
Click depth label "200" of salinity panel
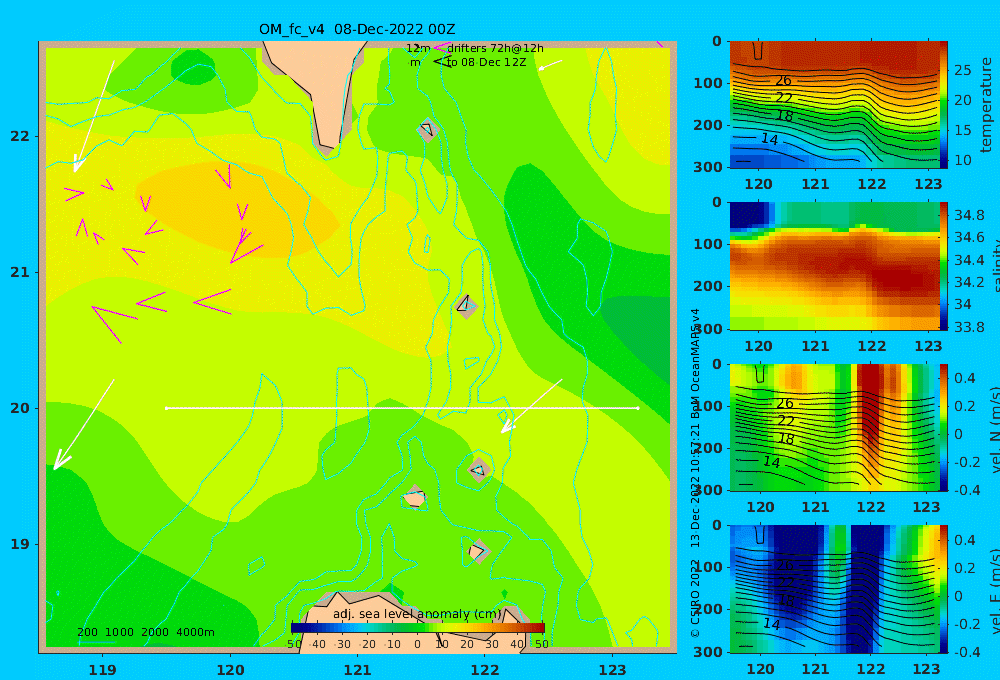708,286
